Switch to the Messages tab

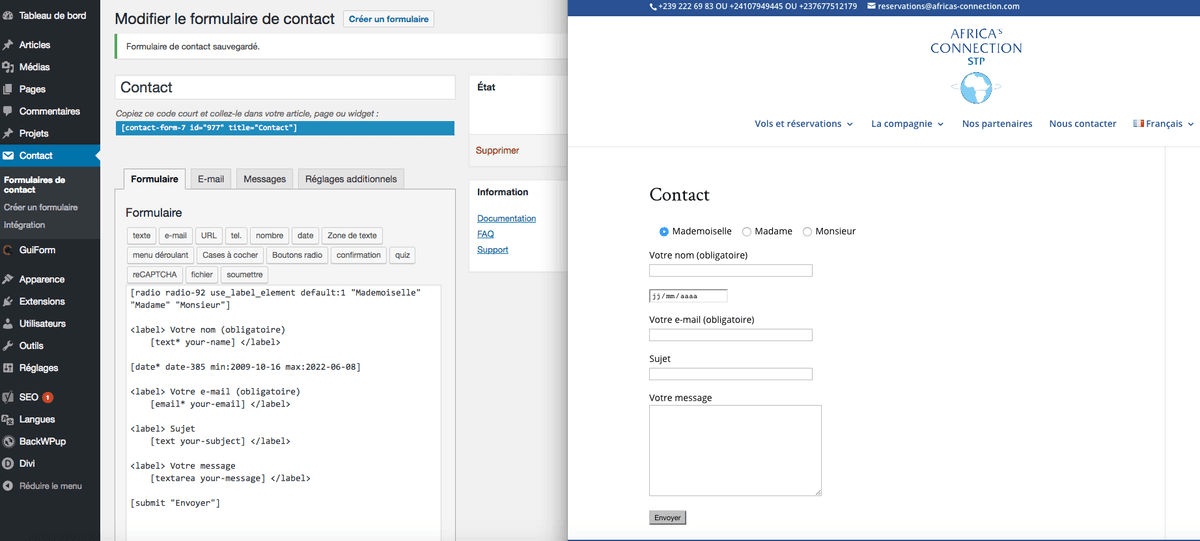coord(265,179)
